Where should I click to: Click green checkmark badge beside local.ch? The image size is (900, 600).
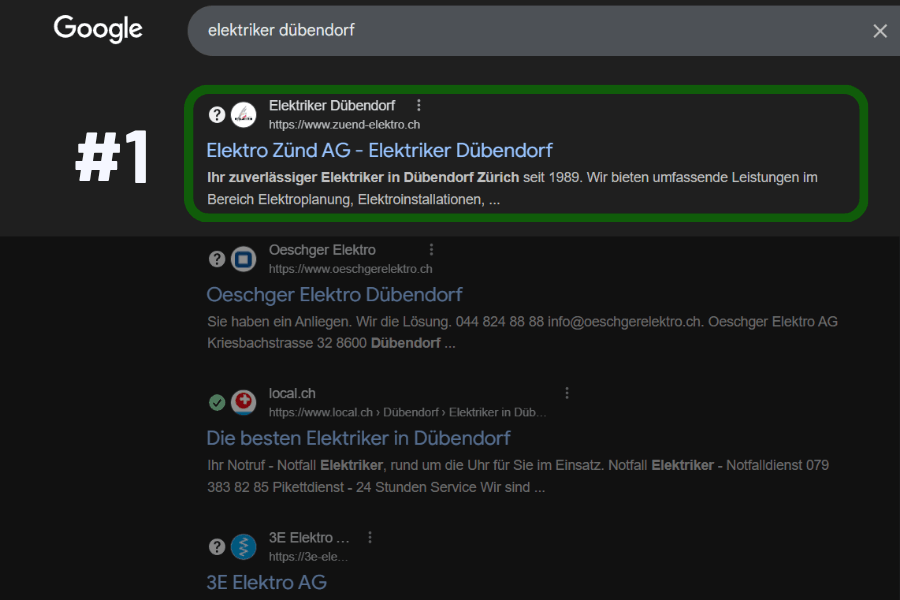[217, 402]
